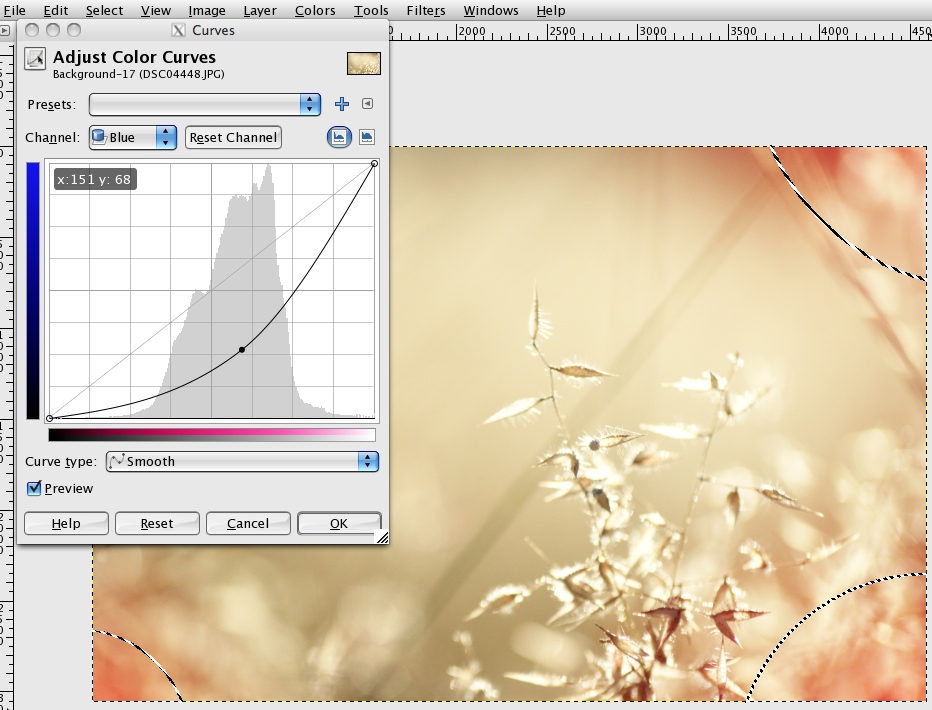Open the Image menu
Viewport: 932px width, 710px height.
(207, 10)
